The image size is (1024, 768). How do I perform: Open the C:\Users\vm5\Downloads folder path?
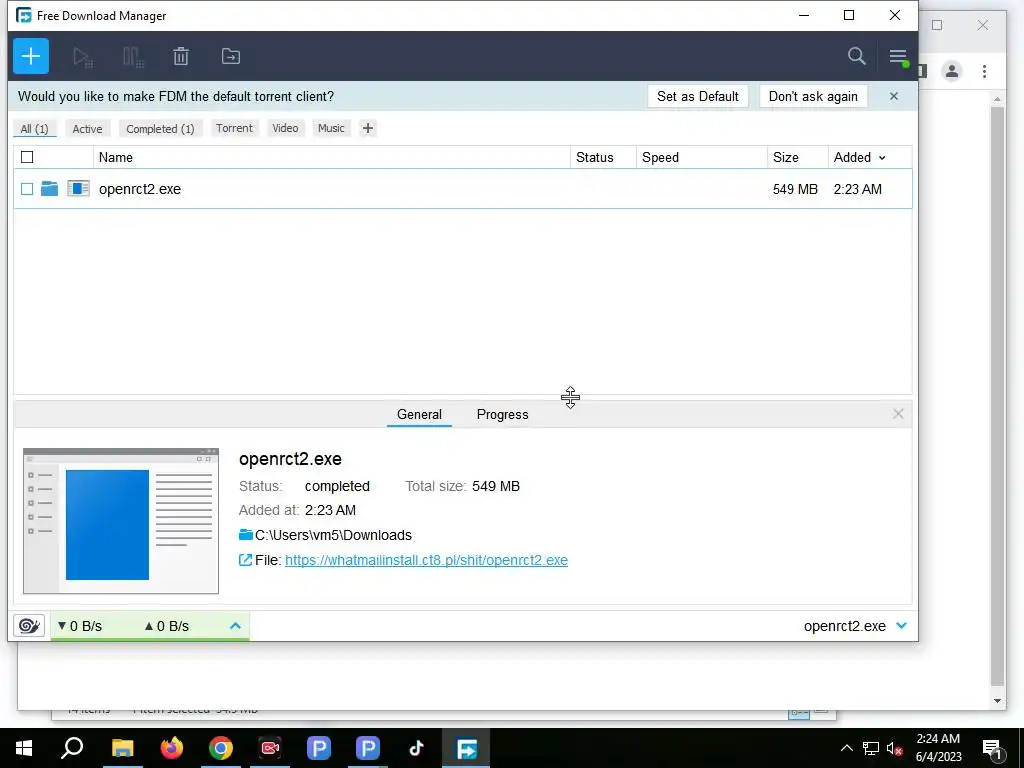333,535
